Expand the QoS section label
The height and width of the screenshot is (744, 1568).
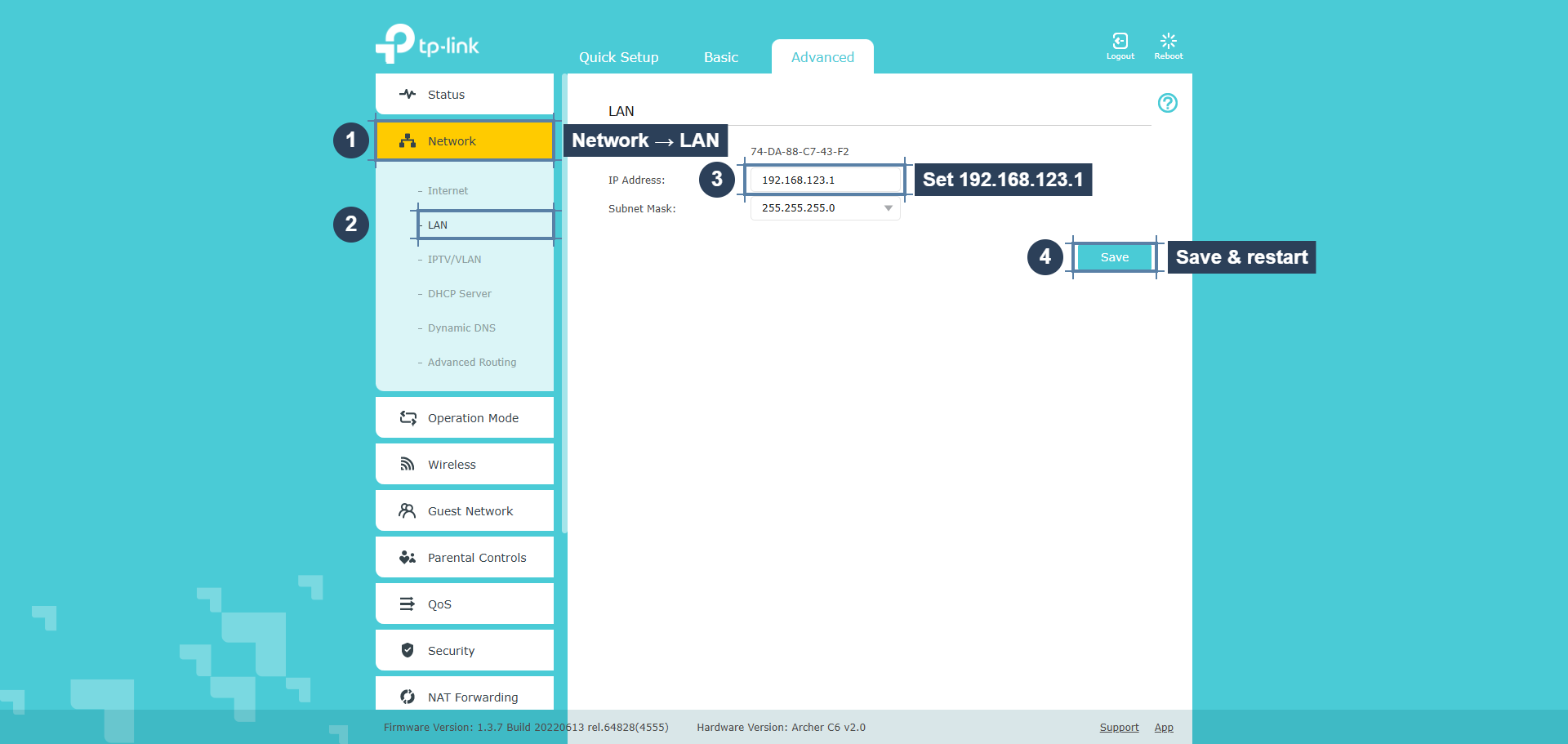click(x=439, y=604)
